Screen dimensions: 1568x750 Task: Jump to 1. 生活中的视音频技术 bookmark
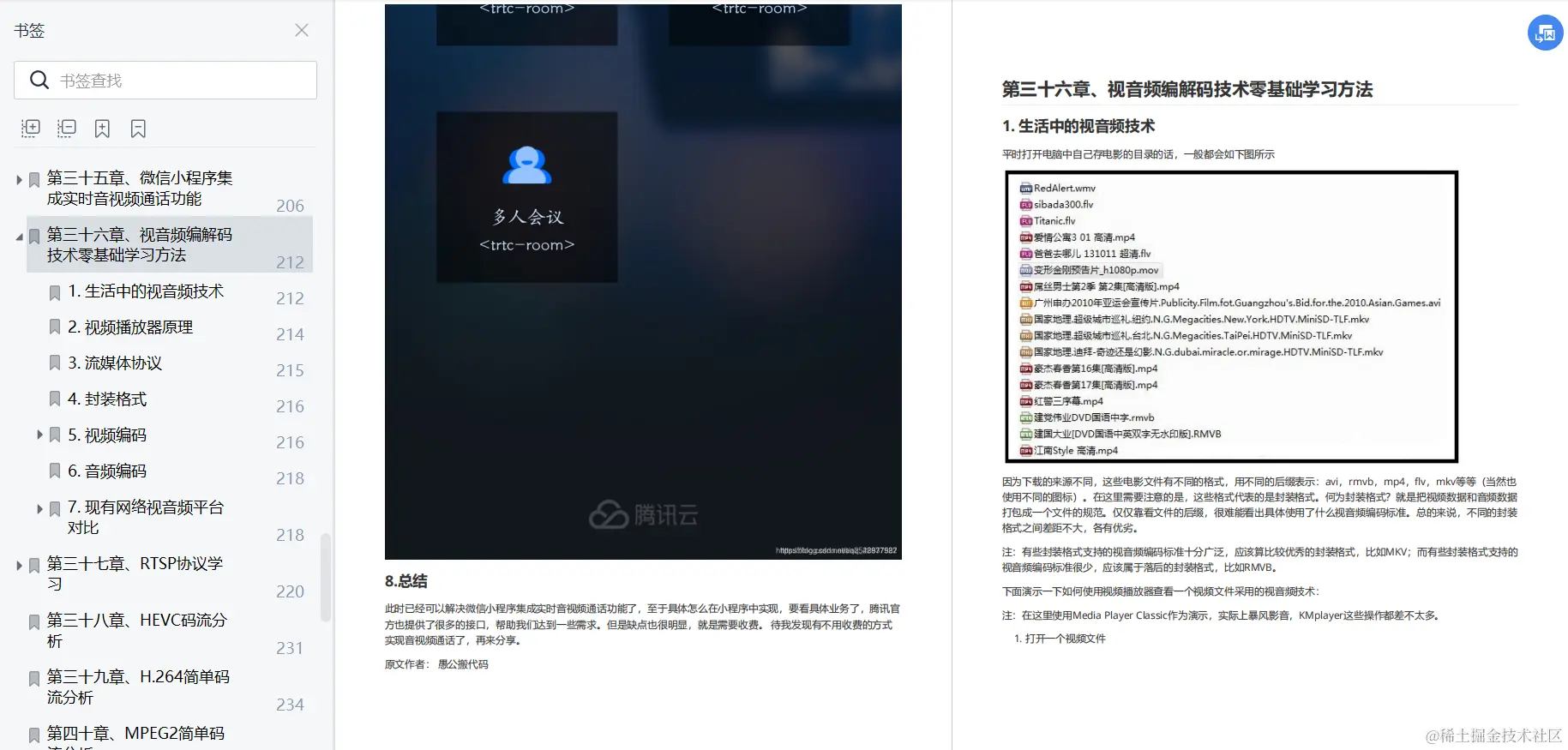click(146, 291)
